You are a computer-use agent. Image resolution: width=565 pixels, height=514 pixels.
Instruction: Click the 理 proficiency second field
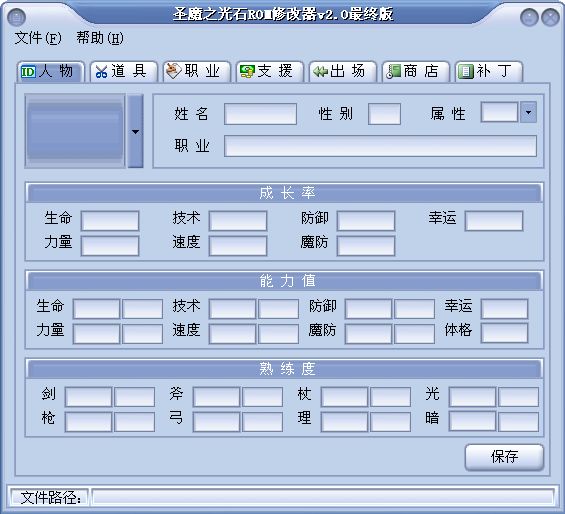390,422
